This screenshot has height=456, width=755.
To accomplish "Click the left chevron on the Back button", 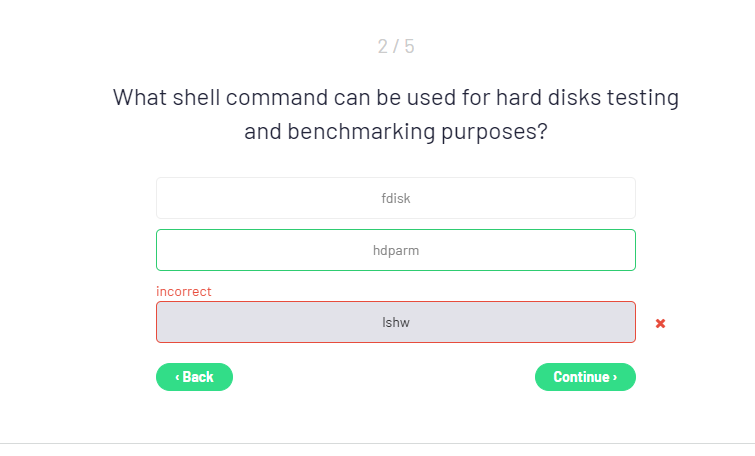I will (177, 377).
